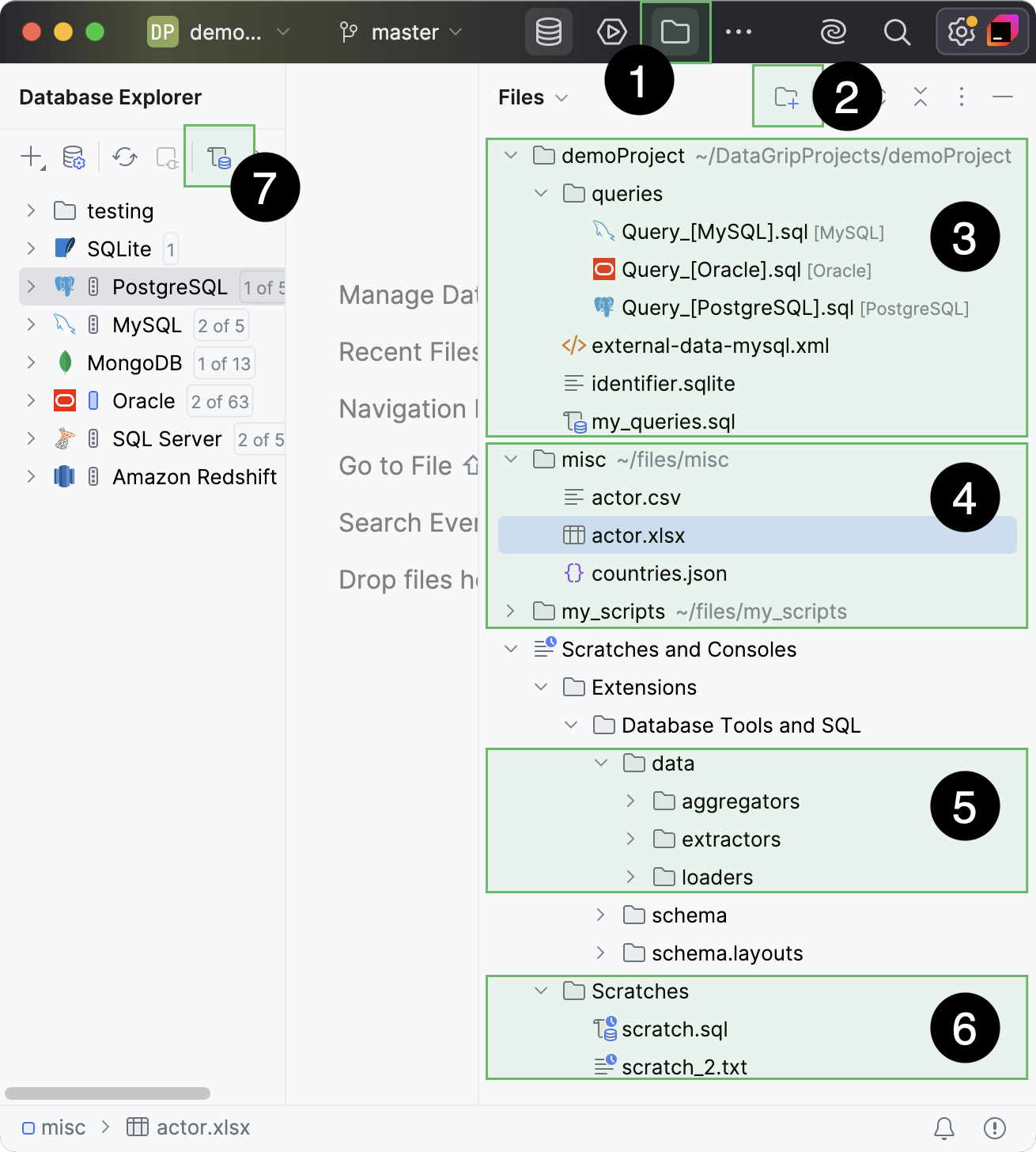Refresh the selected data source

(x=124, y=157)
